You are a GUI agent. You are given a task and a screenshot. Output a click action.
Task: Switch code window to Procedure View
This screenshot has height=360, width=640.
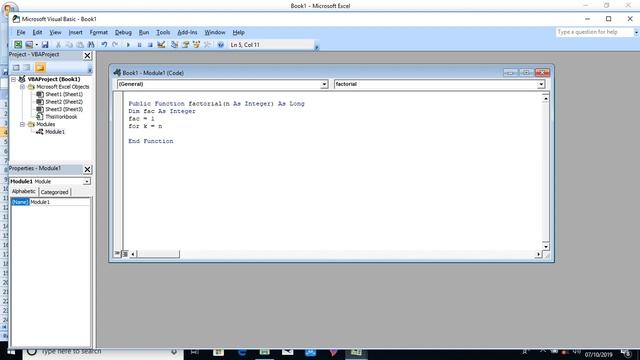(x=117, y=254)
